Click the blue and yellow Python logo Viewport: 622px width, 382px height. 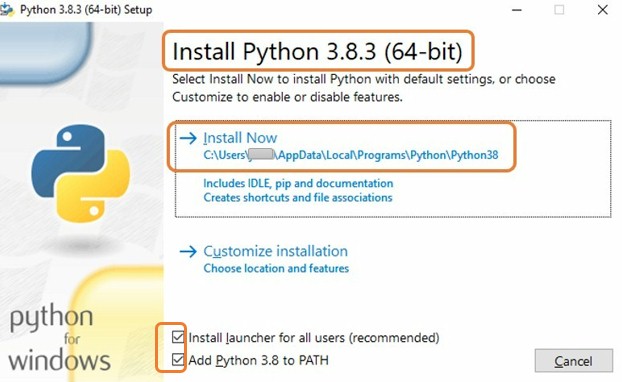point(81,173)
